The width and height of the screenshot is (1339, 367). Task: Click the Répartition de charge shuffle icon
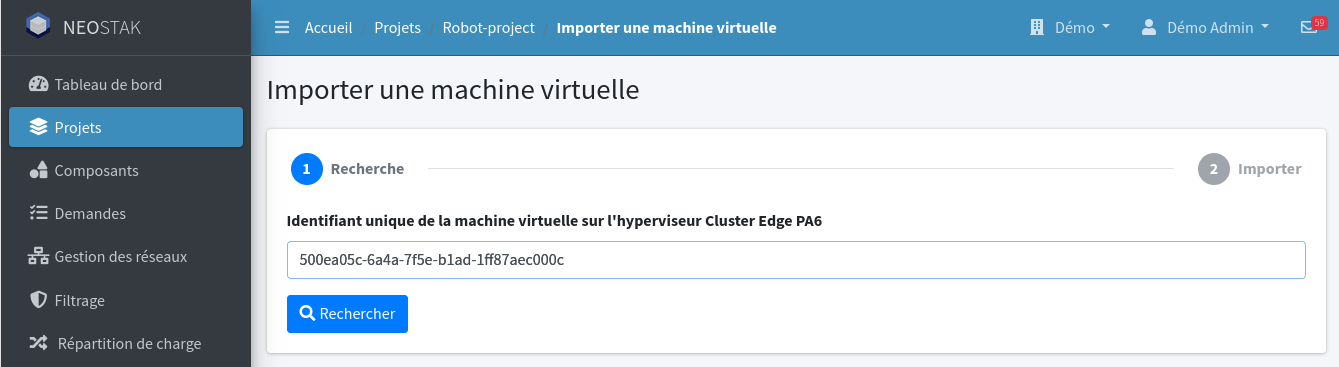[38, 342]
